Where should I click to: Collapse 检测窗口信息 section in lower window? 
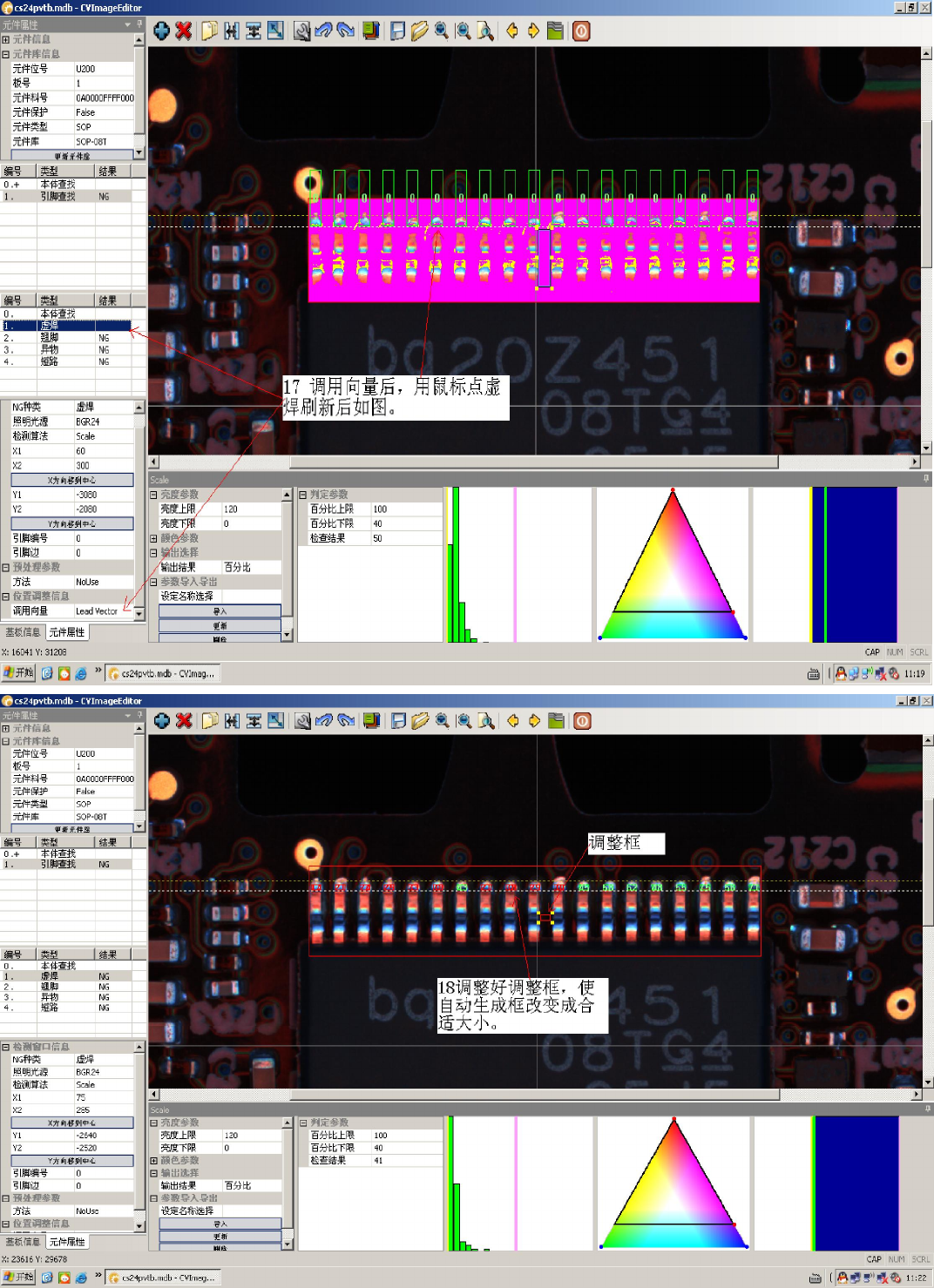(x=5, y=1047)
